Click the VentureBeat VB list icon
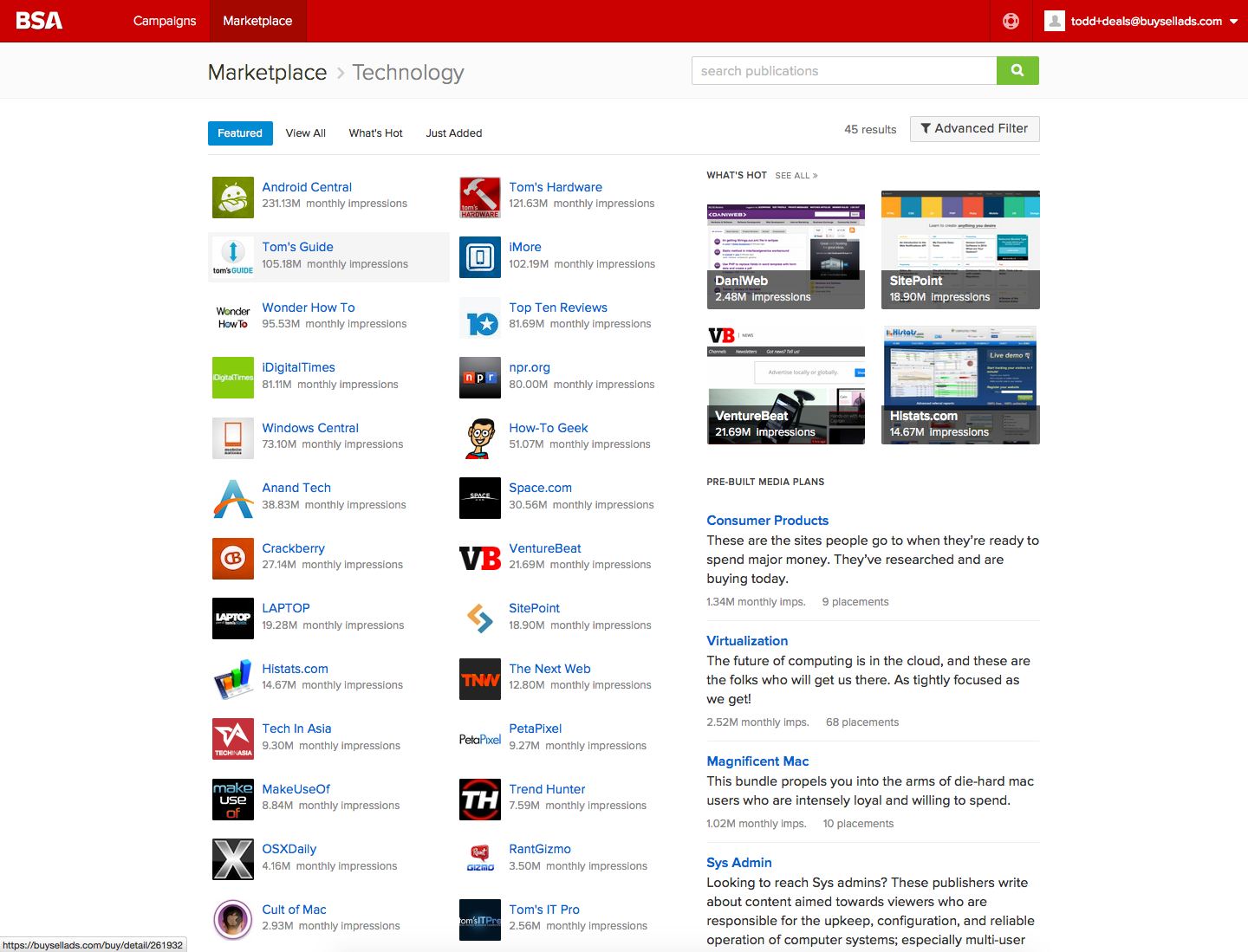Image resolution: width=1248 pixels, height=952 pixels. coord(480,559)
